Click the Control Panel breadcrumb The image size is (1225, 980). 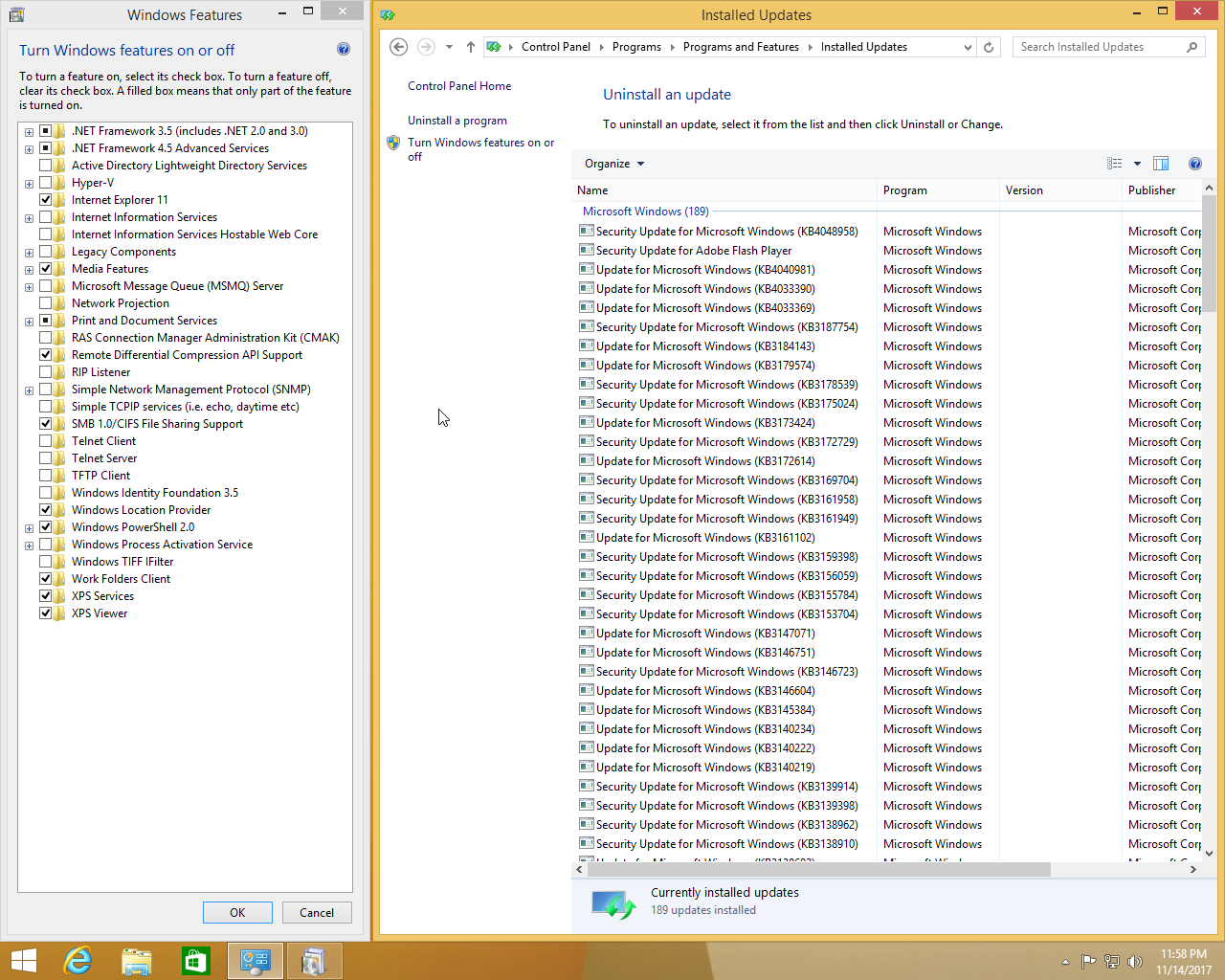tap(556, 47)
